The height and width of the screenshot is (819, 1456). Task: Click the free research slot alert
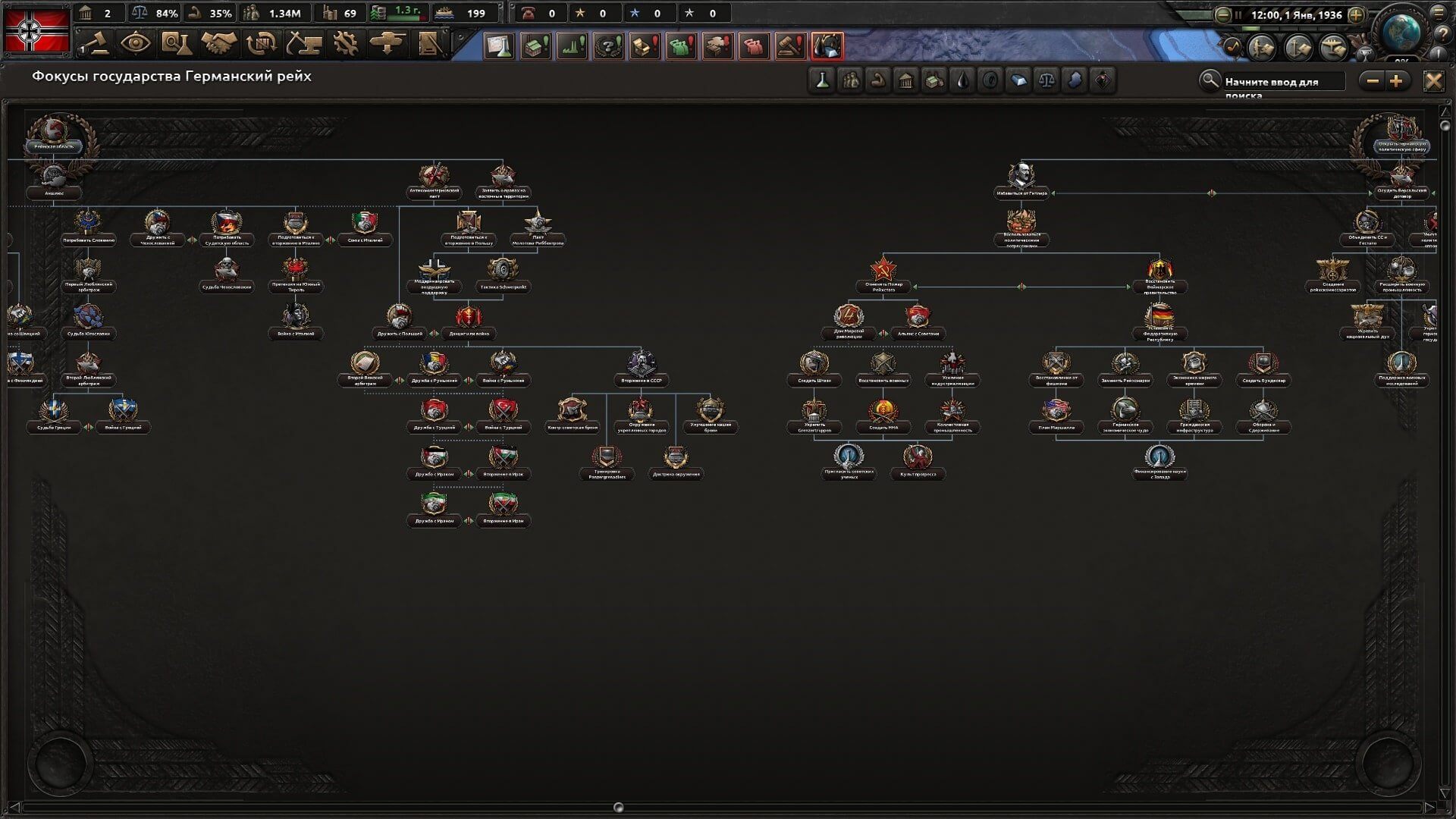pyautogui.click(x=497, y=46)
